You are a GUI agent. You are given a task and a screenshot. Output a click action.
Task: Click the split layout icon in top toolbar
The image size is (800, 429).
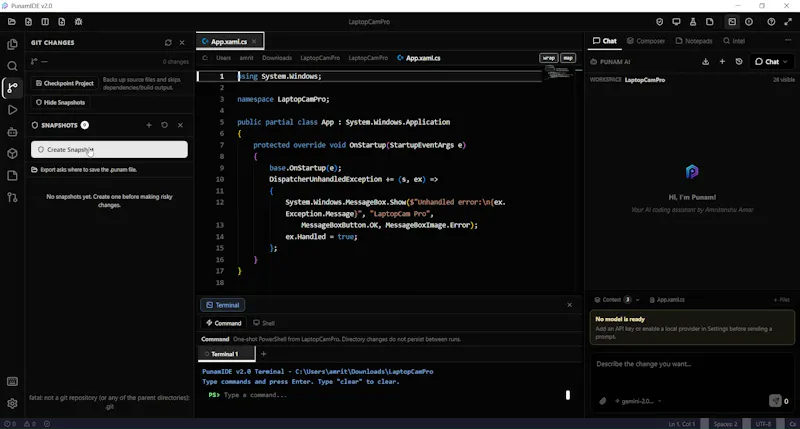coord(45,22)
